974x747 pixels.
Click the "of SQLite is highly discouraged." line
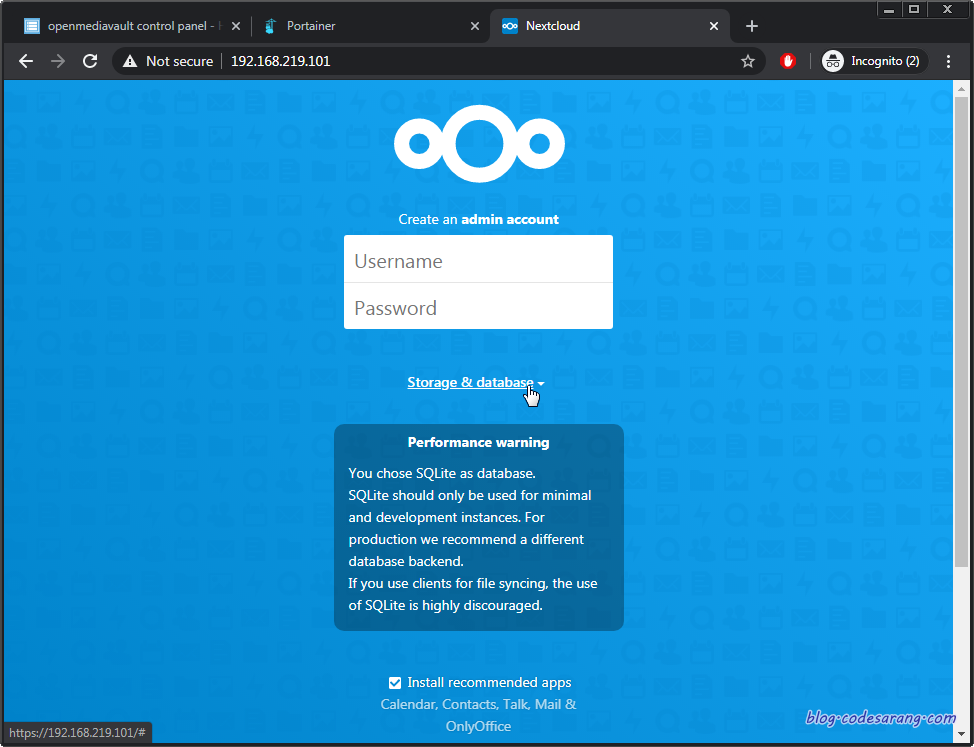coord(445,605)
